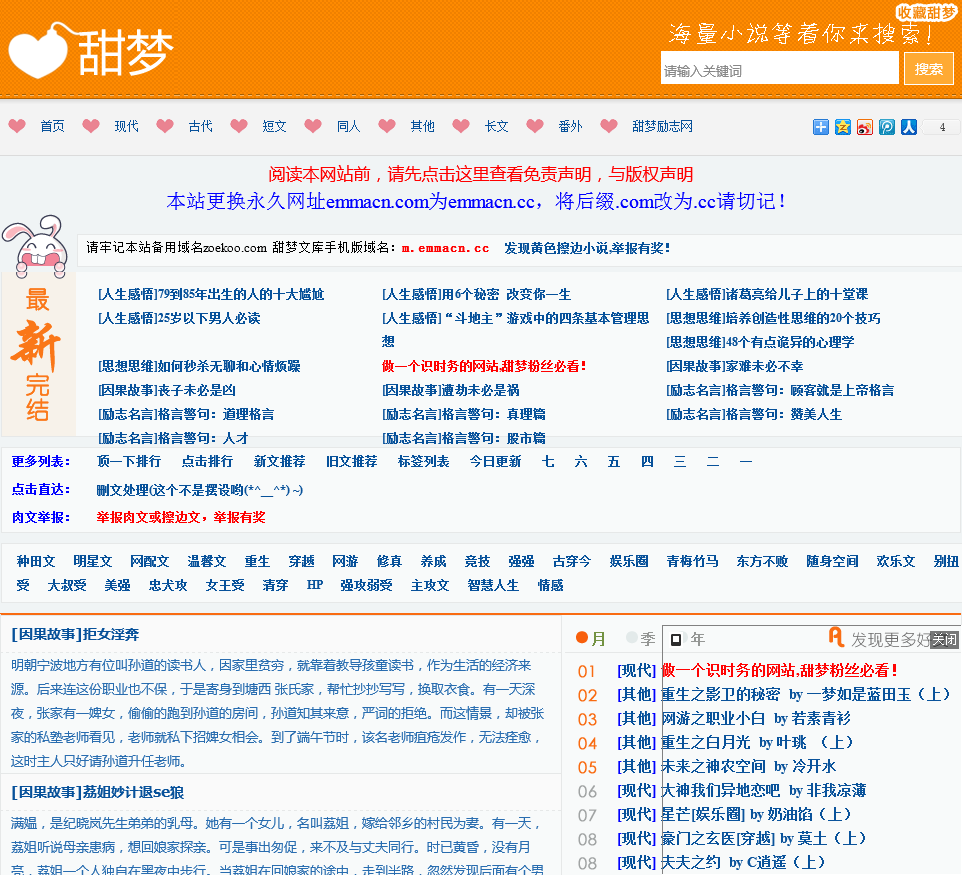Viewport: 962px width, 875px height.
Task: Open article 用6个秘密 改变你一生
Action: tap(477, 295)
